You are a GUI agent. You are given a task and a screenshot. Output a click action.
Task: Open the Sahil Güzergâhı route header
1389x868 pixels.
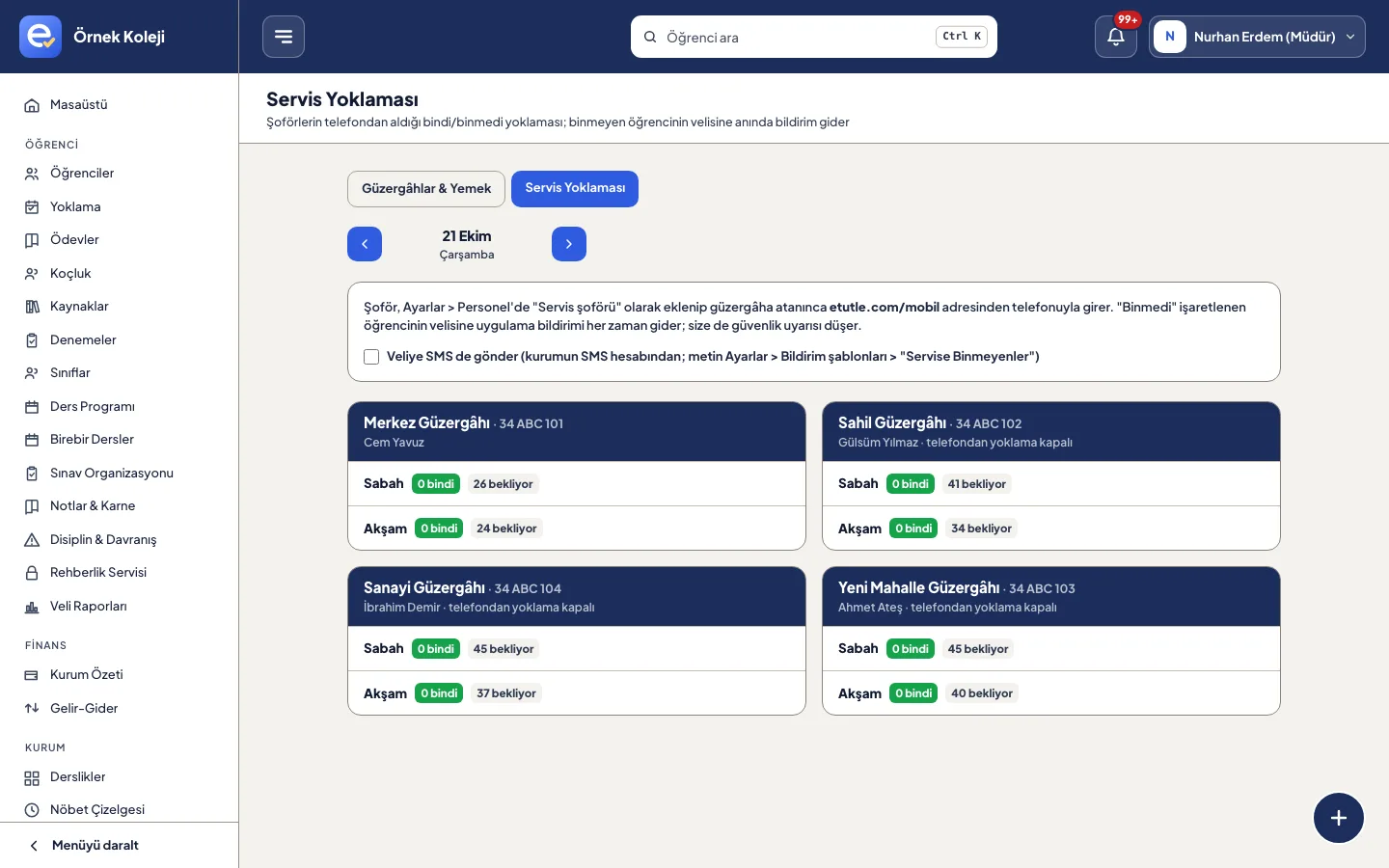(1051, 432)
